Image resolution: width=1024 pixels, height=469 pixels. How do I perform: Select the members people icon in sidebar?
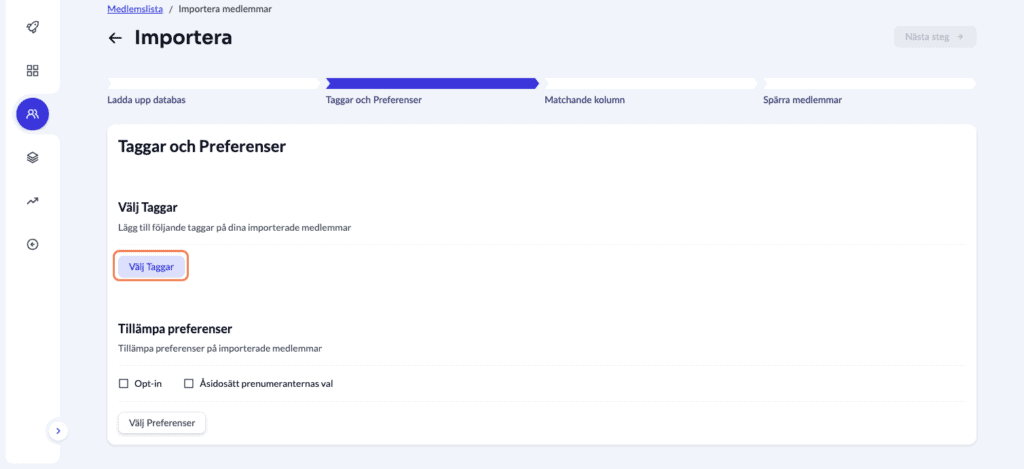tap(32, 114)
